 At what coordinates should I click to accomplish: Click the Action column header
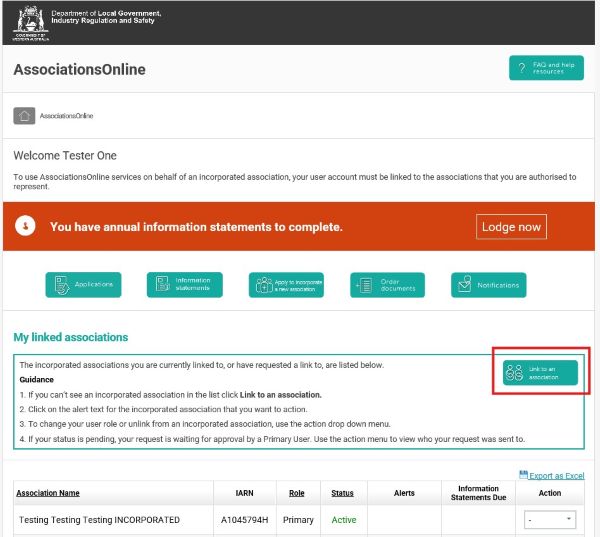point(550,493)
